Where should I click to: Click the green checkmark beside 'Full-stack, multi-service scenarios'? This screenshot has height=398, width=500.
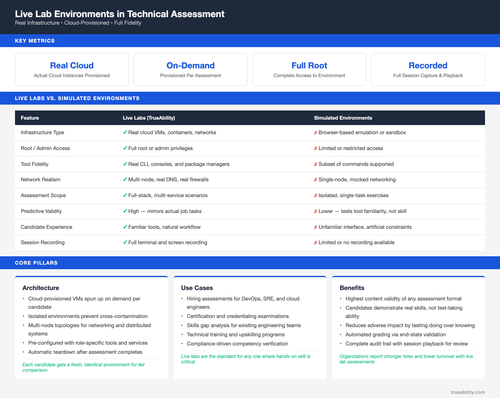pos(125,195)
